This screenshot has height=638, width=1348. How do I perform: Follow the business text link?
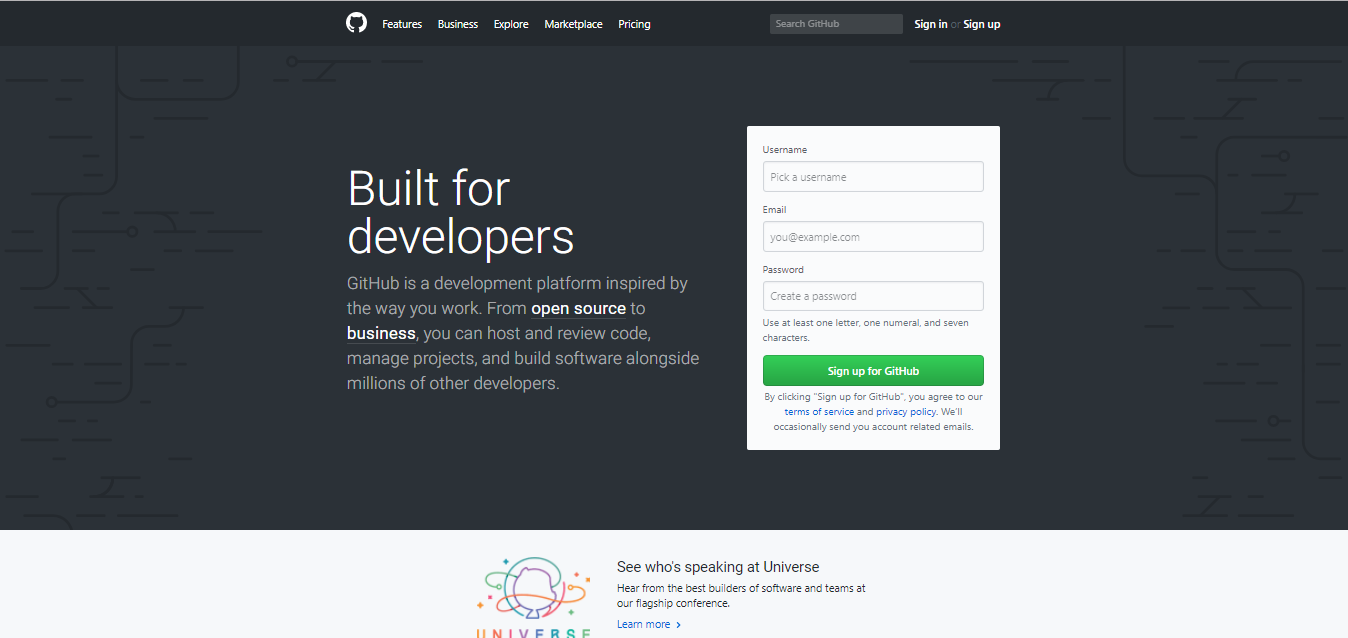point(381,333)
